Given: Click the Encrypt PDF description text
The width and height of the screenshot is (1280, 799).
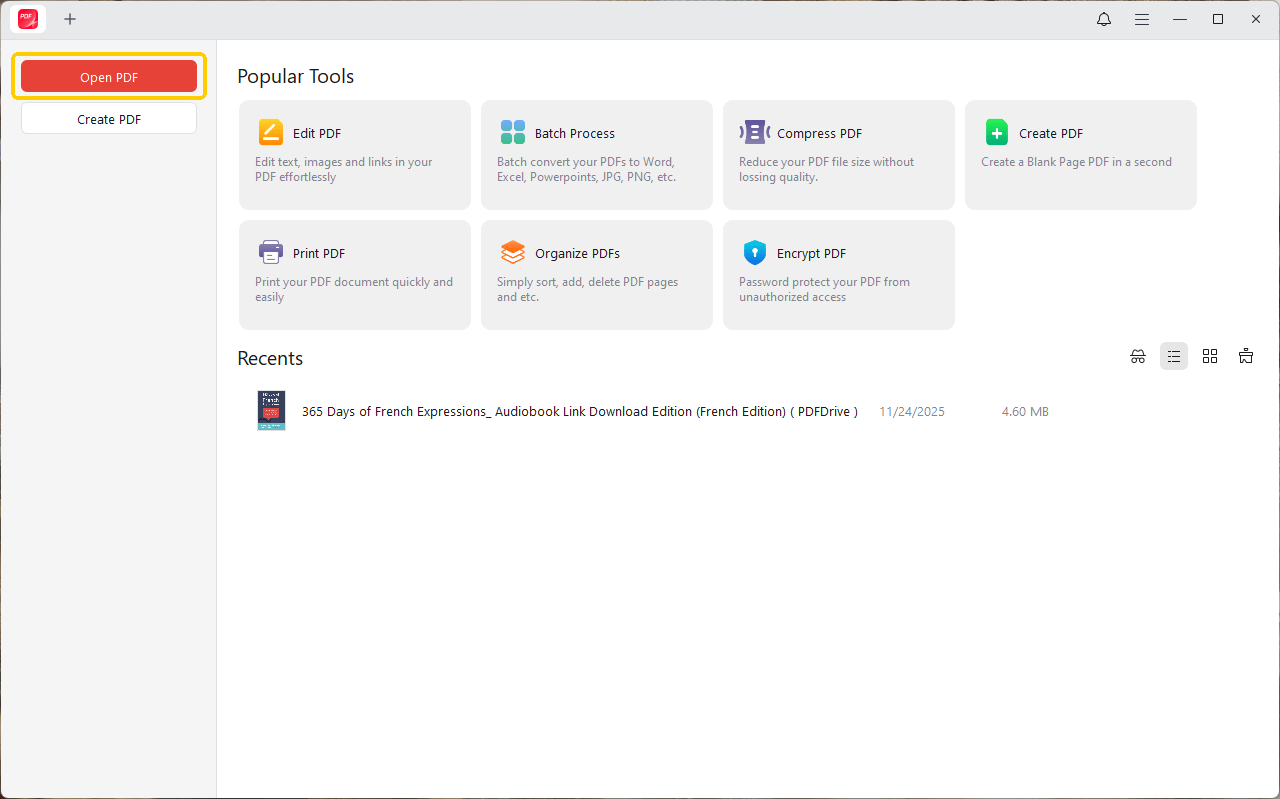Looking at the screenshot, I should click(x=824, y=289).
